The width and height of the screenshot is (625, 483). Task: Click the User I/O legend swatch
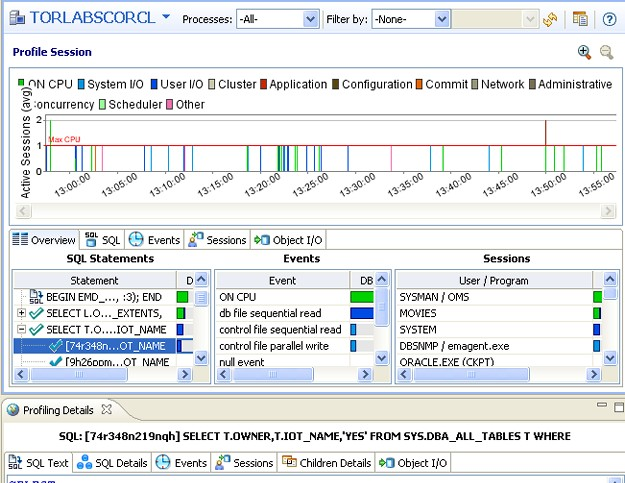pos(154,84)
